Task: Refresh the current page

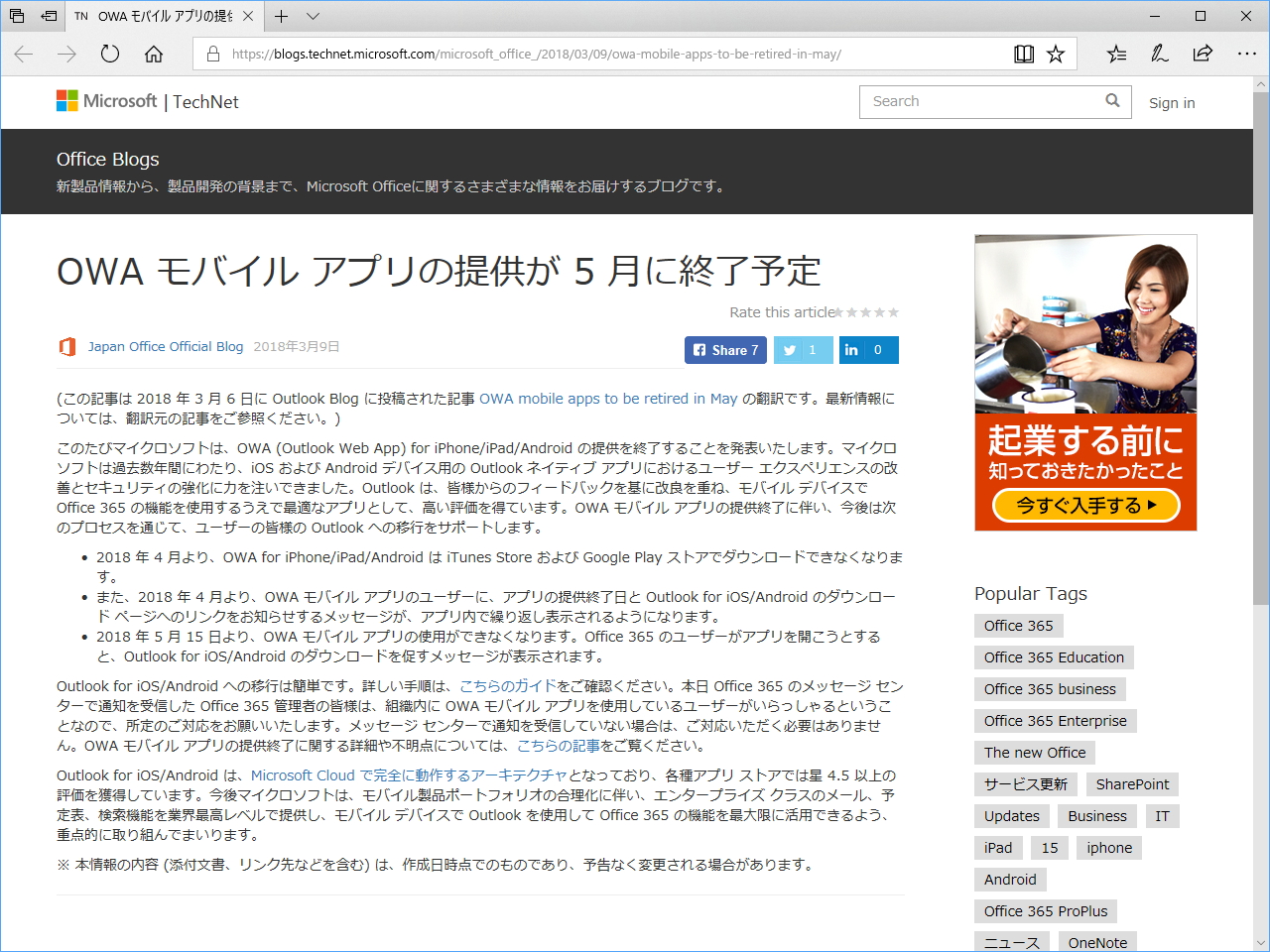Action: (109, 54)
